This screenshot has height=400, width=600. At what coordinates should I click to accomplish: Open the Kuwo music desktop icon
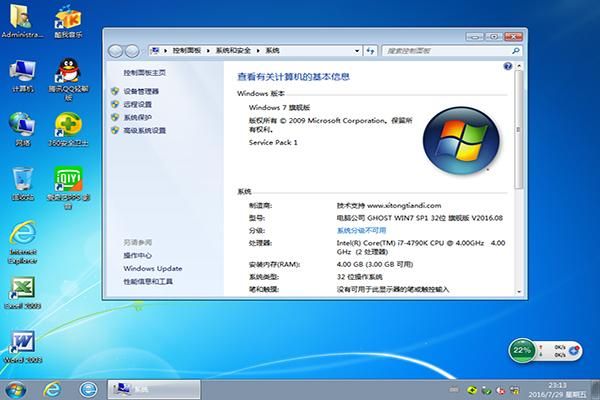(68, 21)
